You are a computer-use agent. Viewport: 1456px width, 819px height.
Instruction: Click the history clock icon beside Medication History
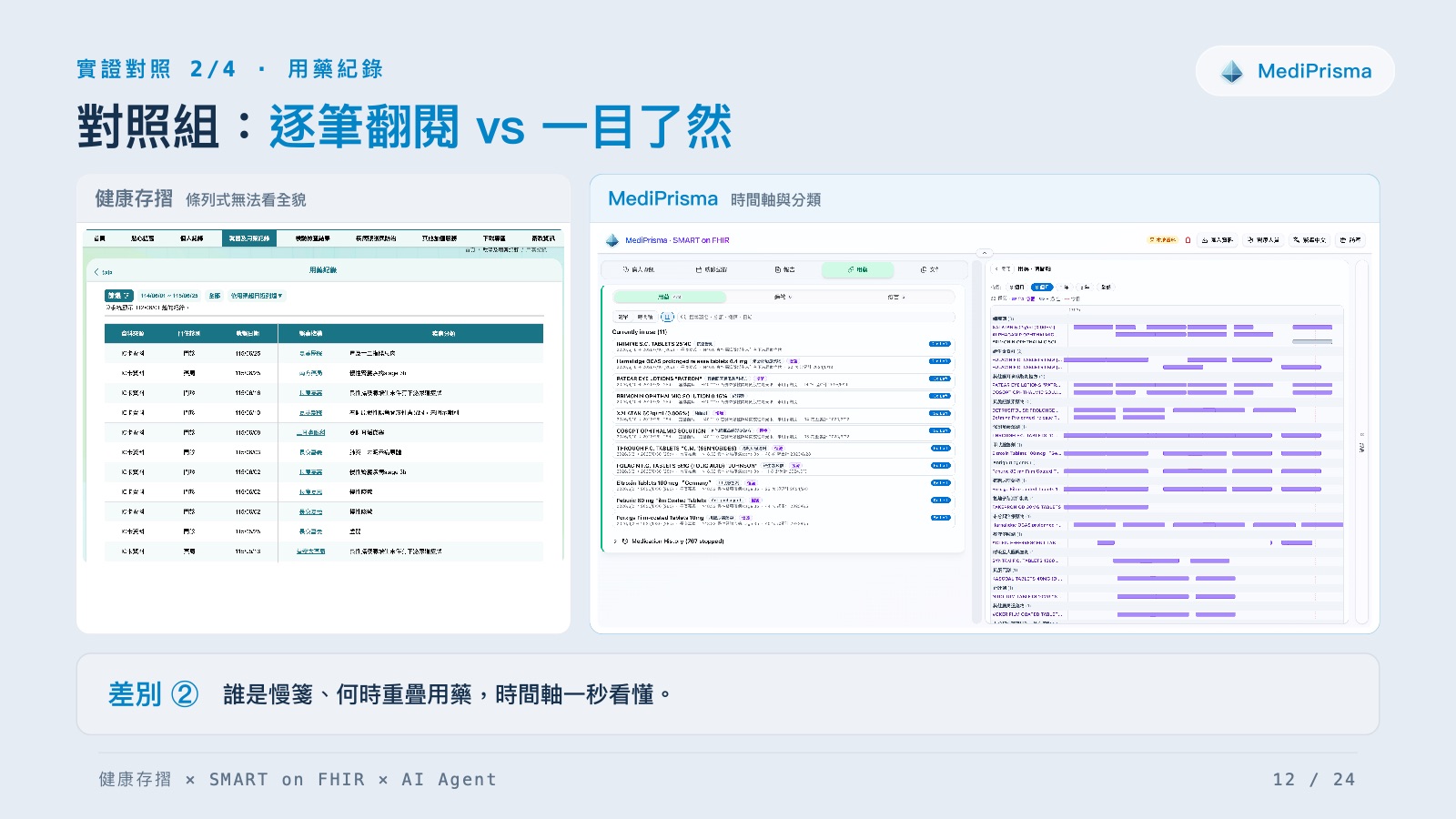[x=625, y=541]
